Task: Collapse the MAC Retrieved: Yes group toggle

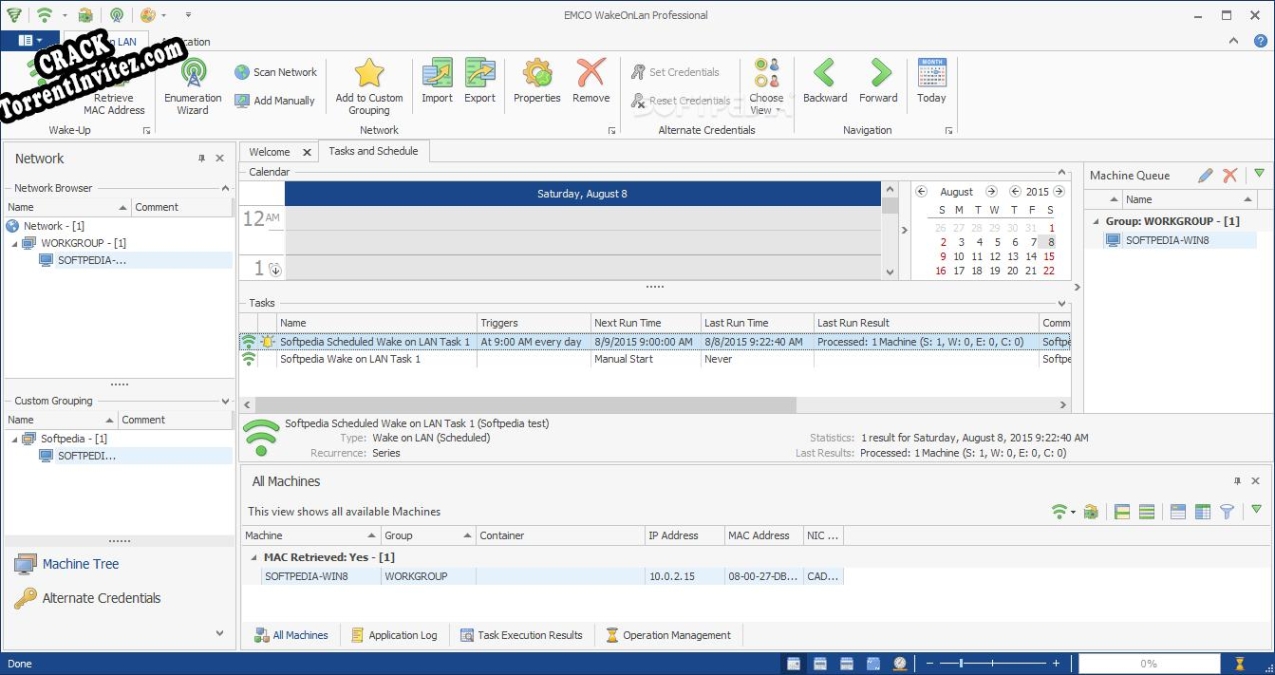Action: click(x=252, y=557)
